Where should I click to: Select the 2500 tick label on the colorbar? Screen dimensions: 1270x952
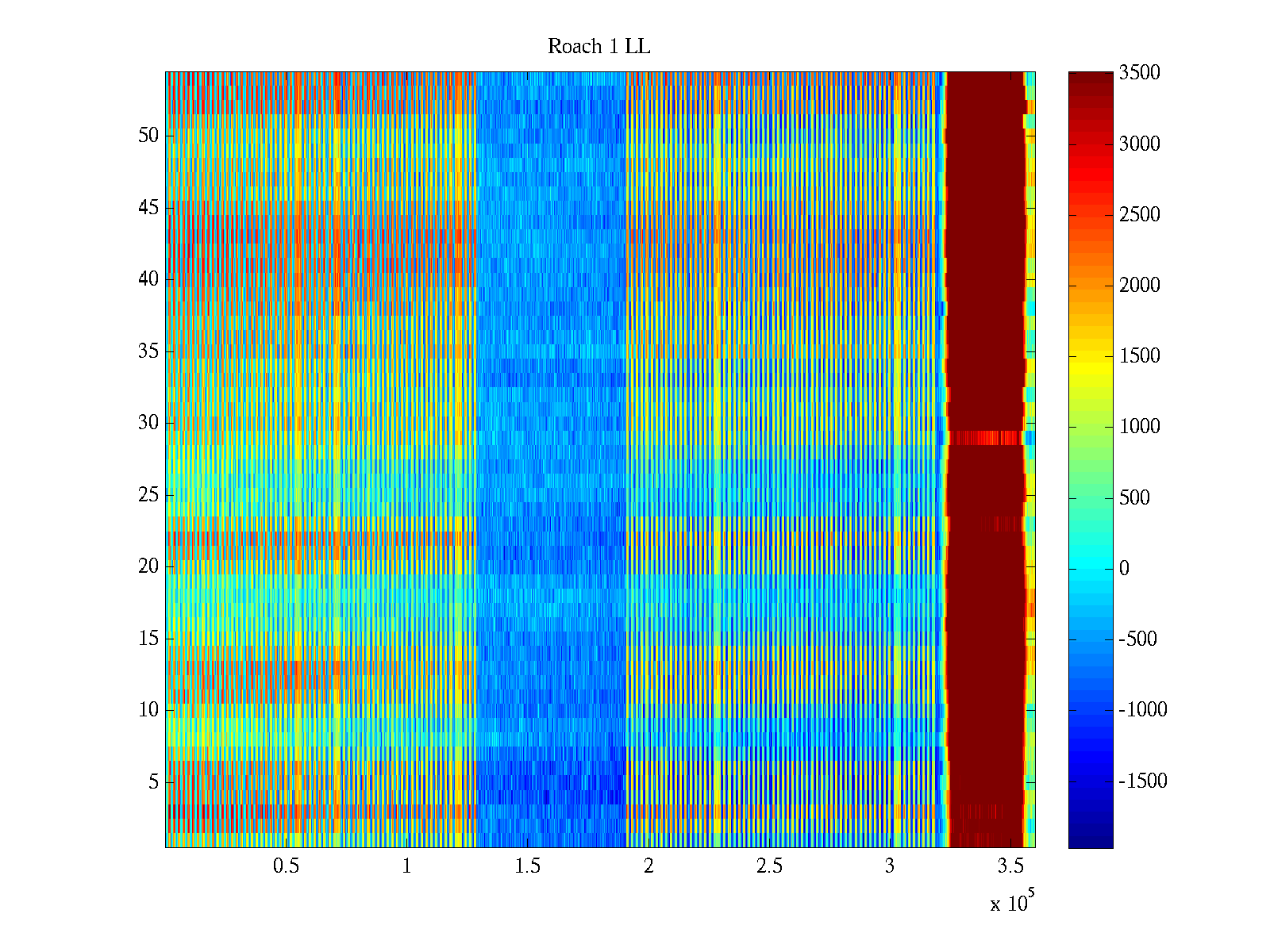[x=1139, y=215]
